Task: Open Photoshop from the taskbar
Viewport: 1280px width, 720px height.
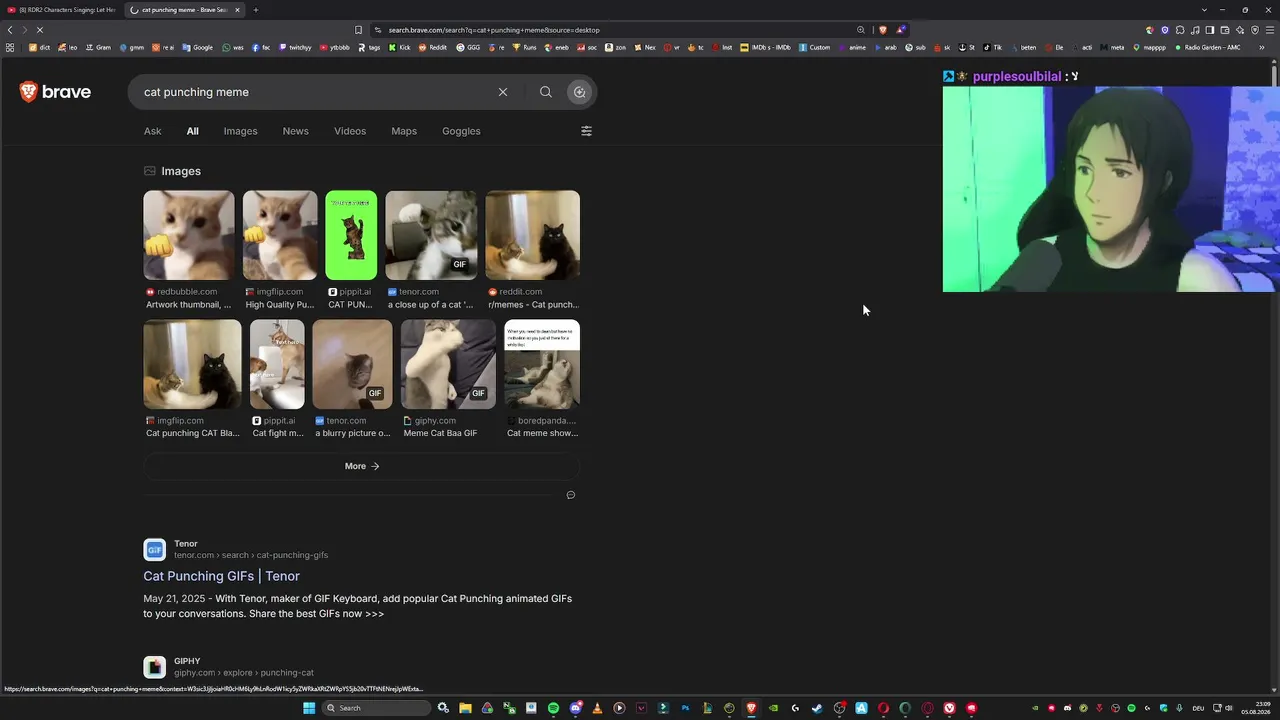Action: pos(685,708)
